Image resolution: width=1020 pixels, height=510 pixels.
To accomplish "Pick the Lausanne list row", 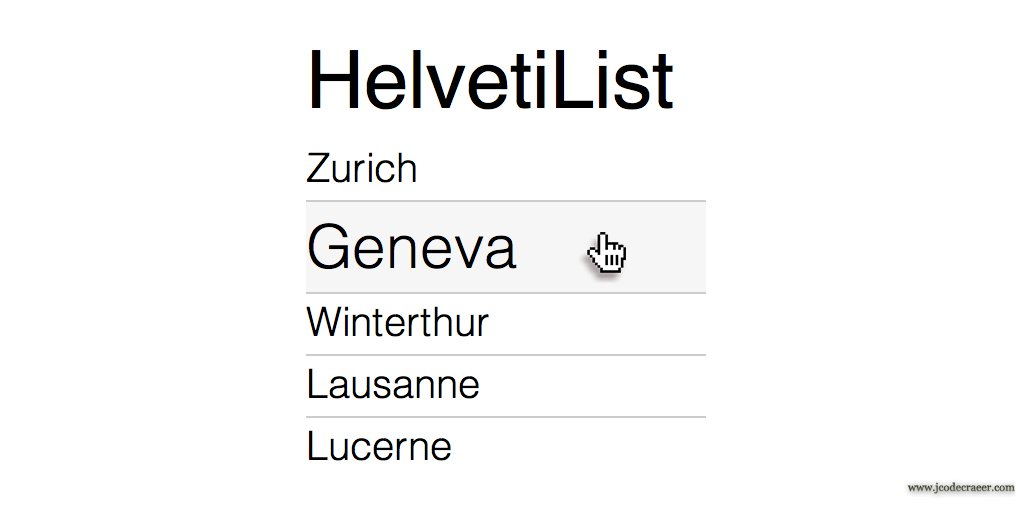I will coord(393,384).
